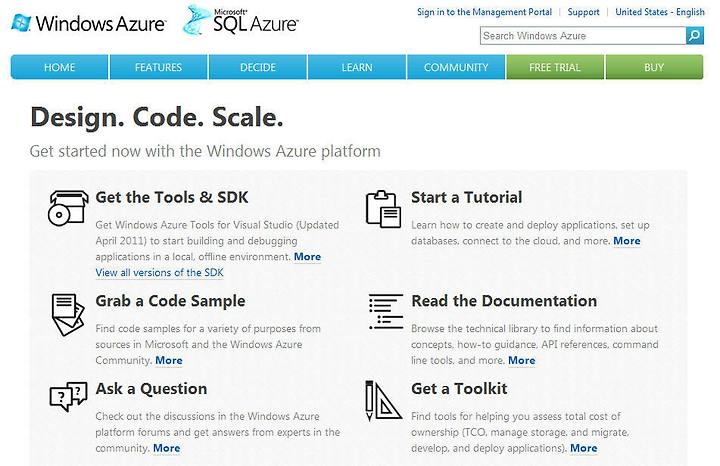720x466 pixels.
Task: Click the Windows Azure logo
Action: 88,23
